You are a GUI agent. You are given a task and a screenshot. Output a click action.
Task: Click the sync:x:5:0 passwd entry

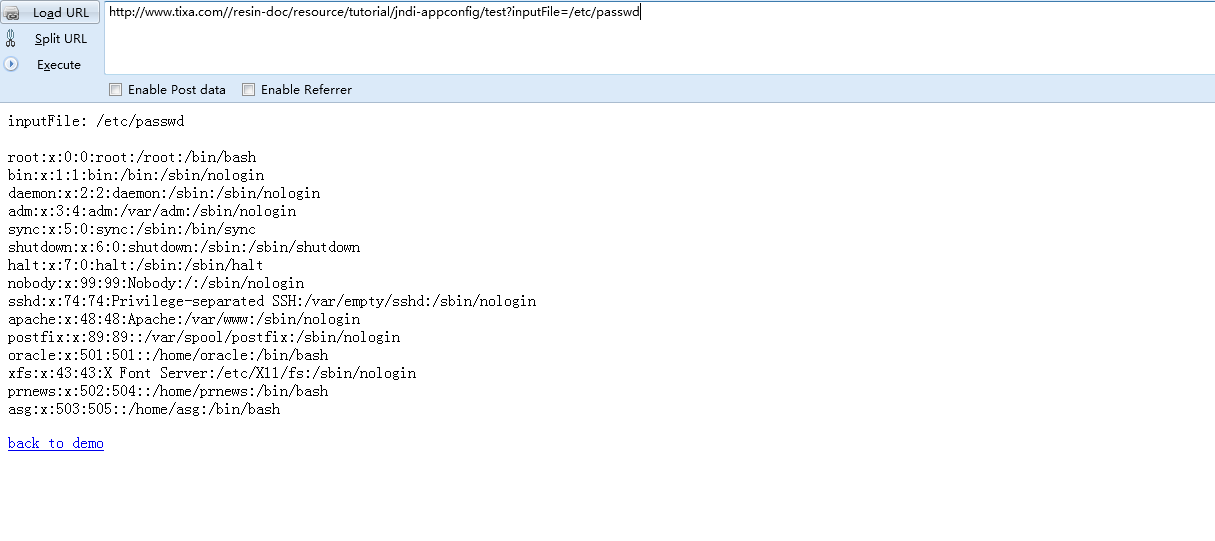pyautogui.click(x=132, y=229)
